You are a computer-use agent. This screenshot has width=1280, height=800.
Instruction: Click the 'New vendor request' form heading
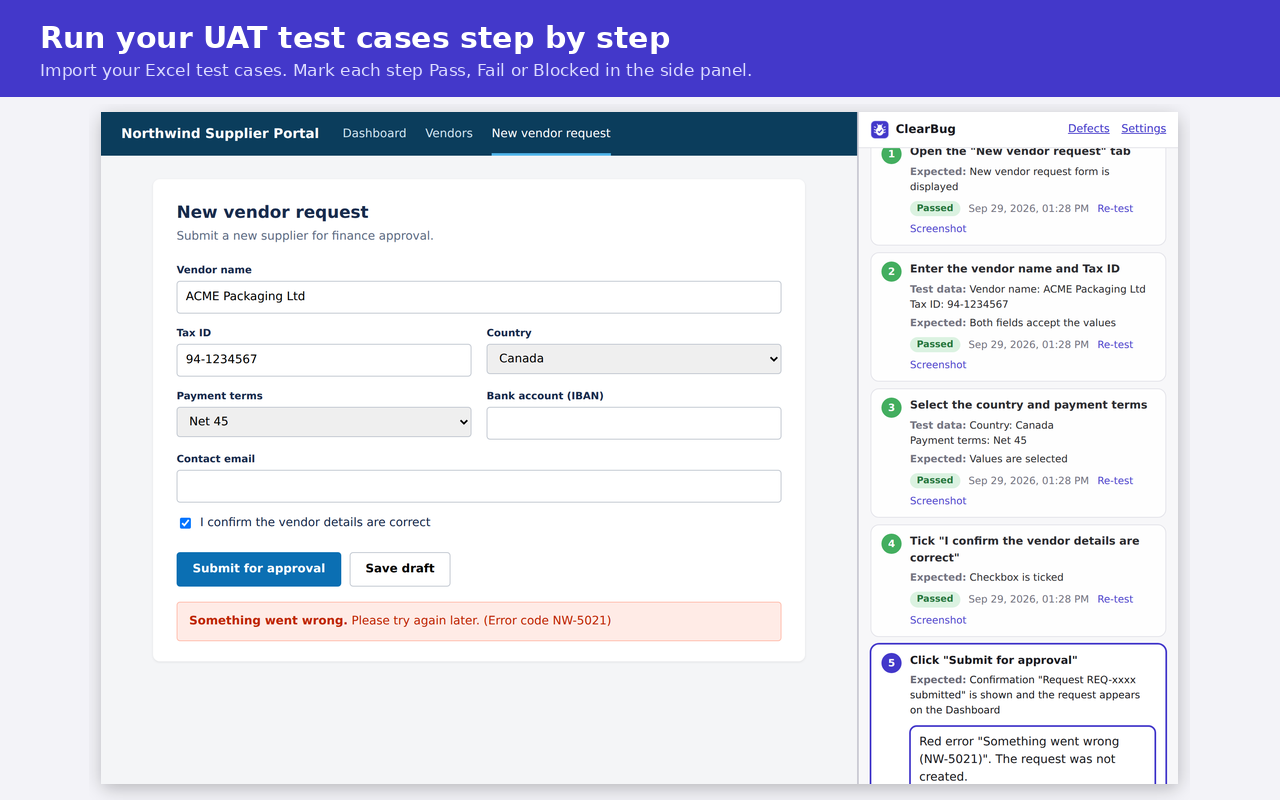[273, 212]
